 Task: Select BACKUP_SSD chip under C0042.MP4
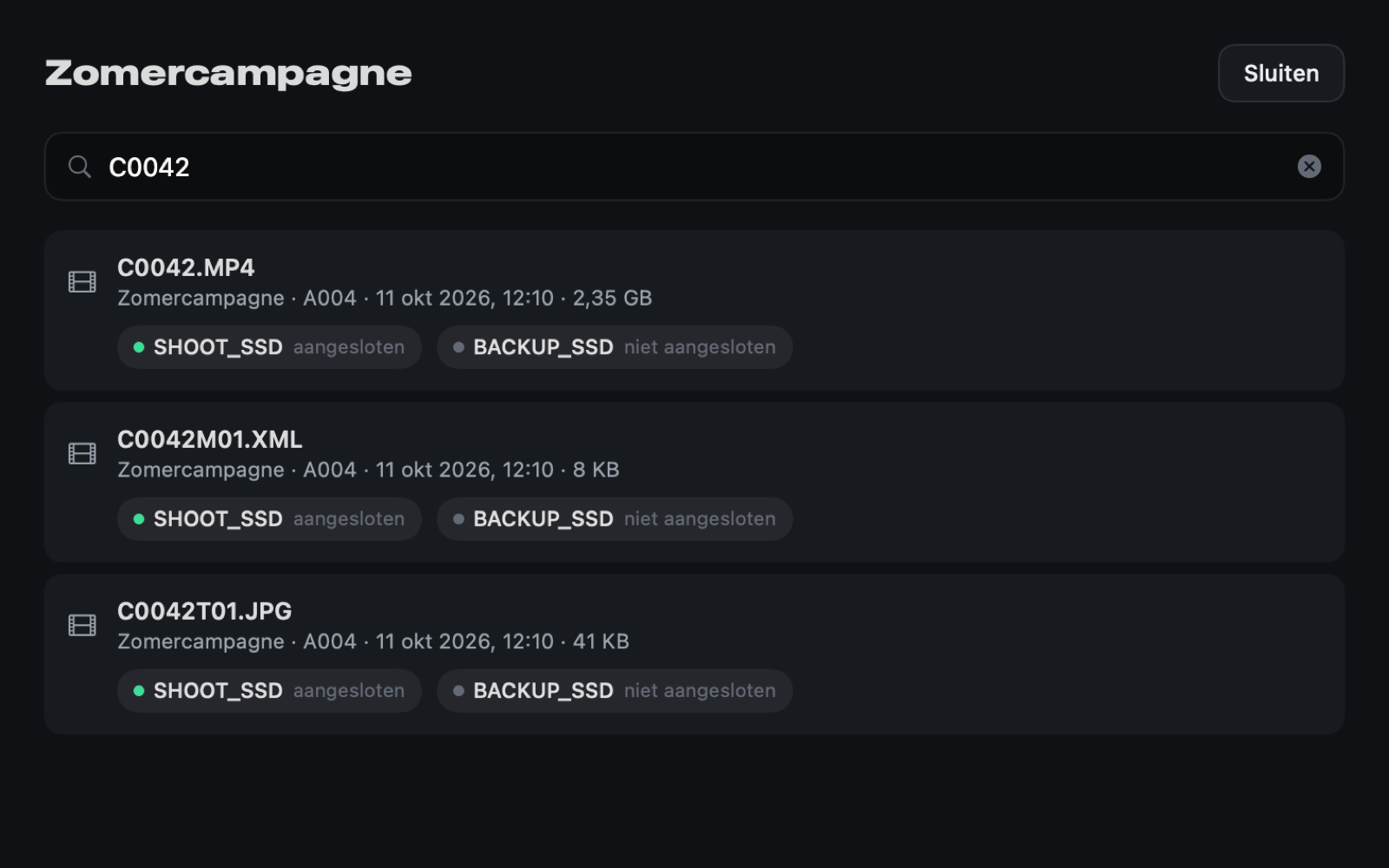click(x=615, y=347)
